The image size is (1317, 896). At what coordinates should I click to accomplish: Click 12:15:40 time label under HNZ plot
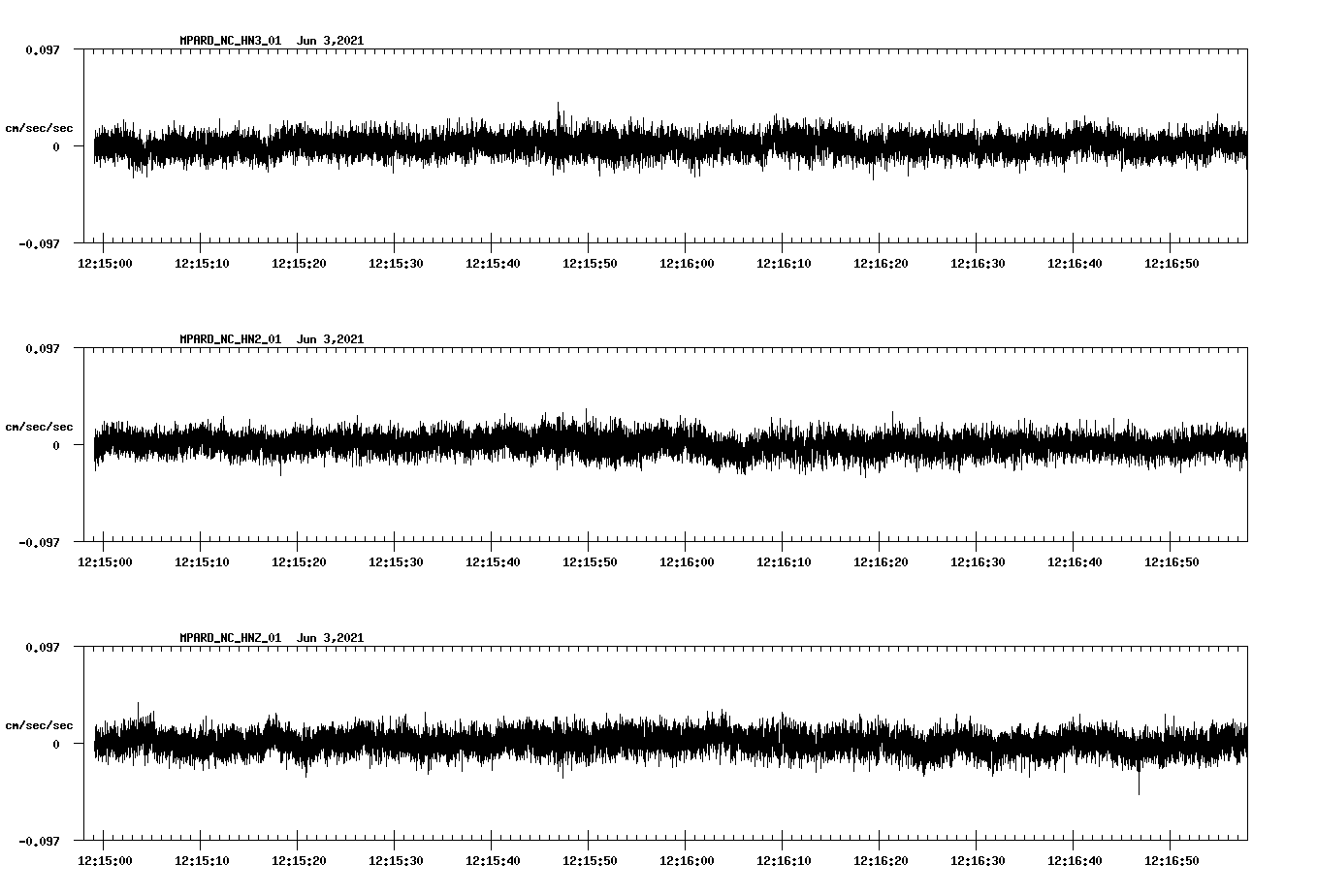(493, 861)
